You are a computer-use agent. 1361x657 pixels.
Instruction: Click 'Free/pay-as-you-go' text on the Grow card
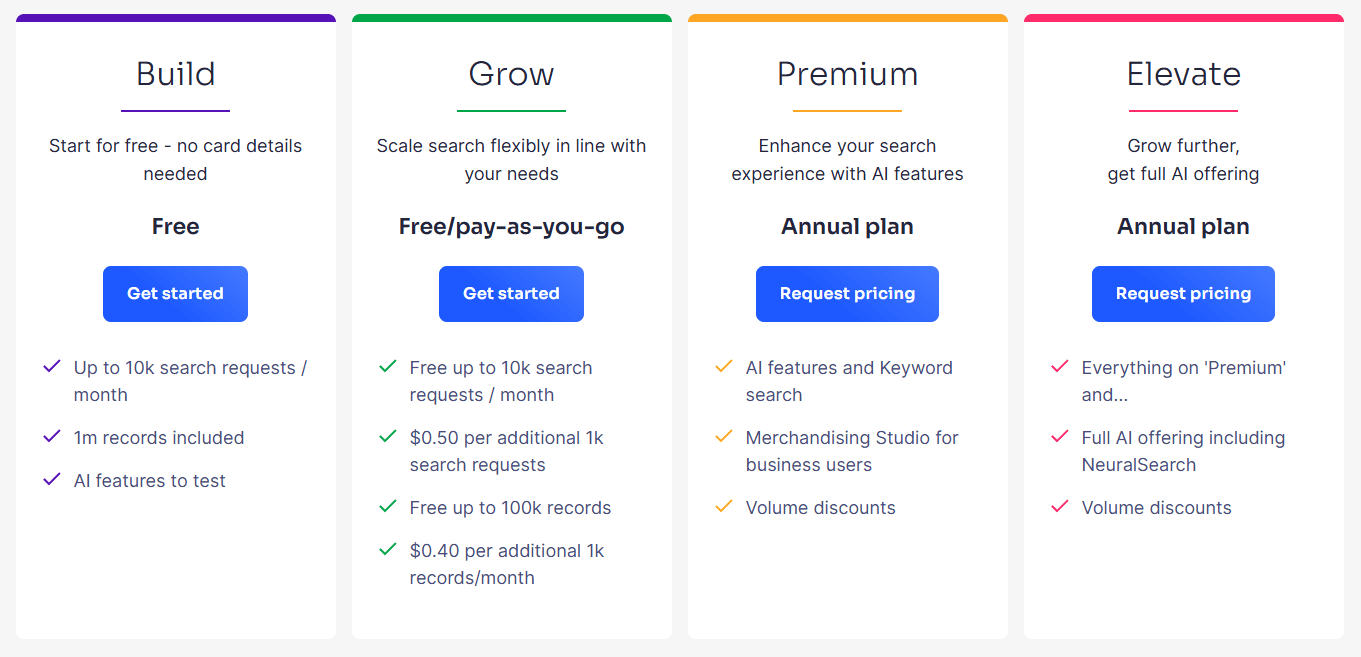[x=511, y=226]
